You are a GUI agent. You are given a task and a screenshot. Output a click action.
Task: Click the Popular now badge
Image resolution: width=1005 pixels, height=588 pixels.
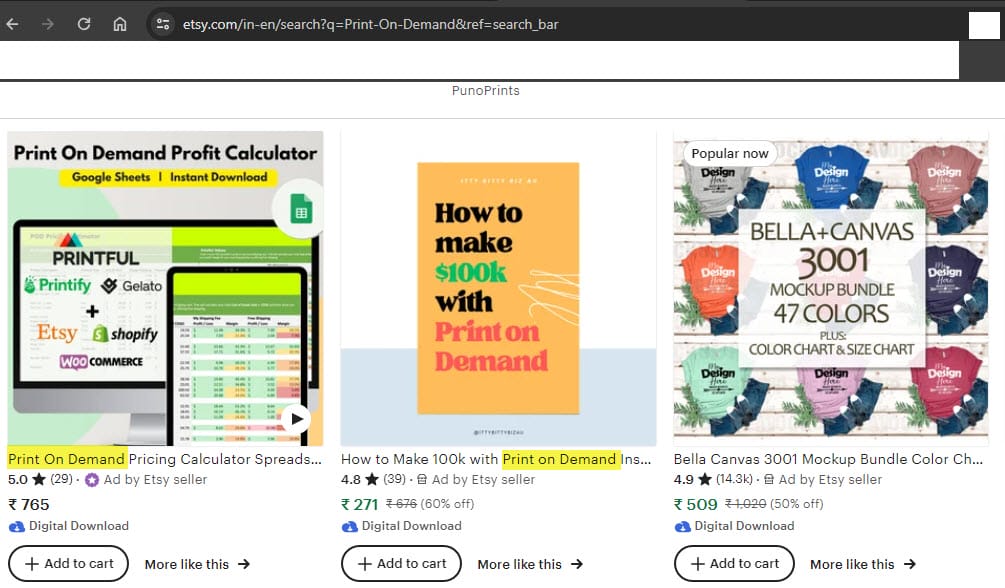(x=729, y=154)
